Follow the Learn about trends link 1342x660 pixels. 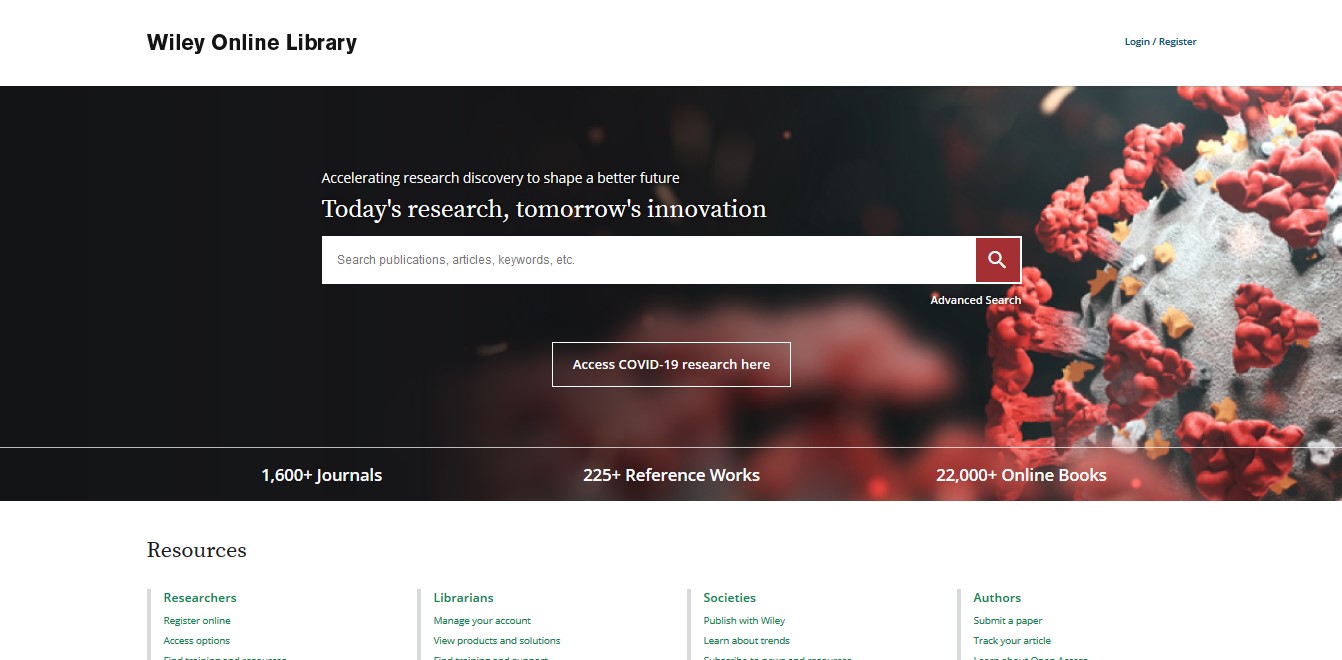pyautogui.click(x=747, y=641)
